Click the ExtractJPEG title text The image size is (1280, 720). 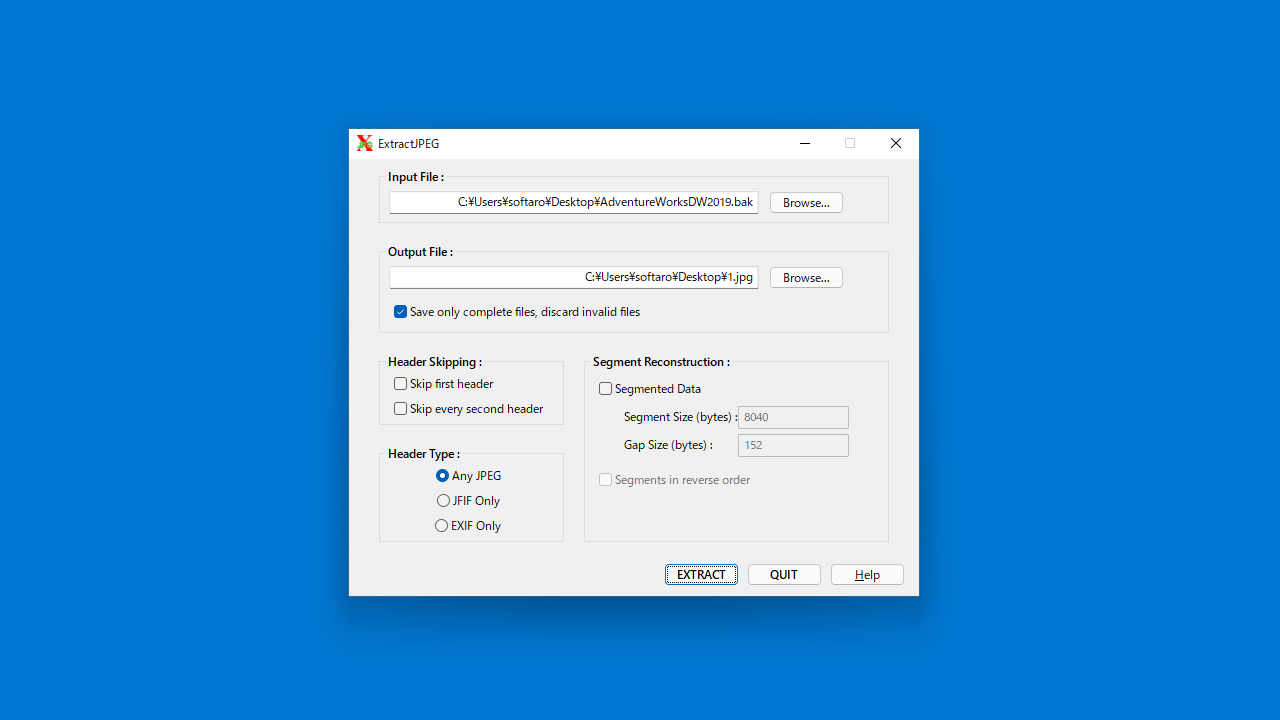tap(408, 144)
